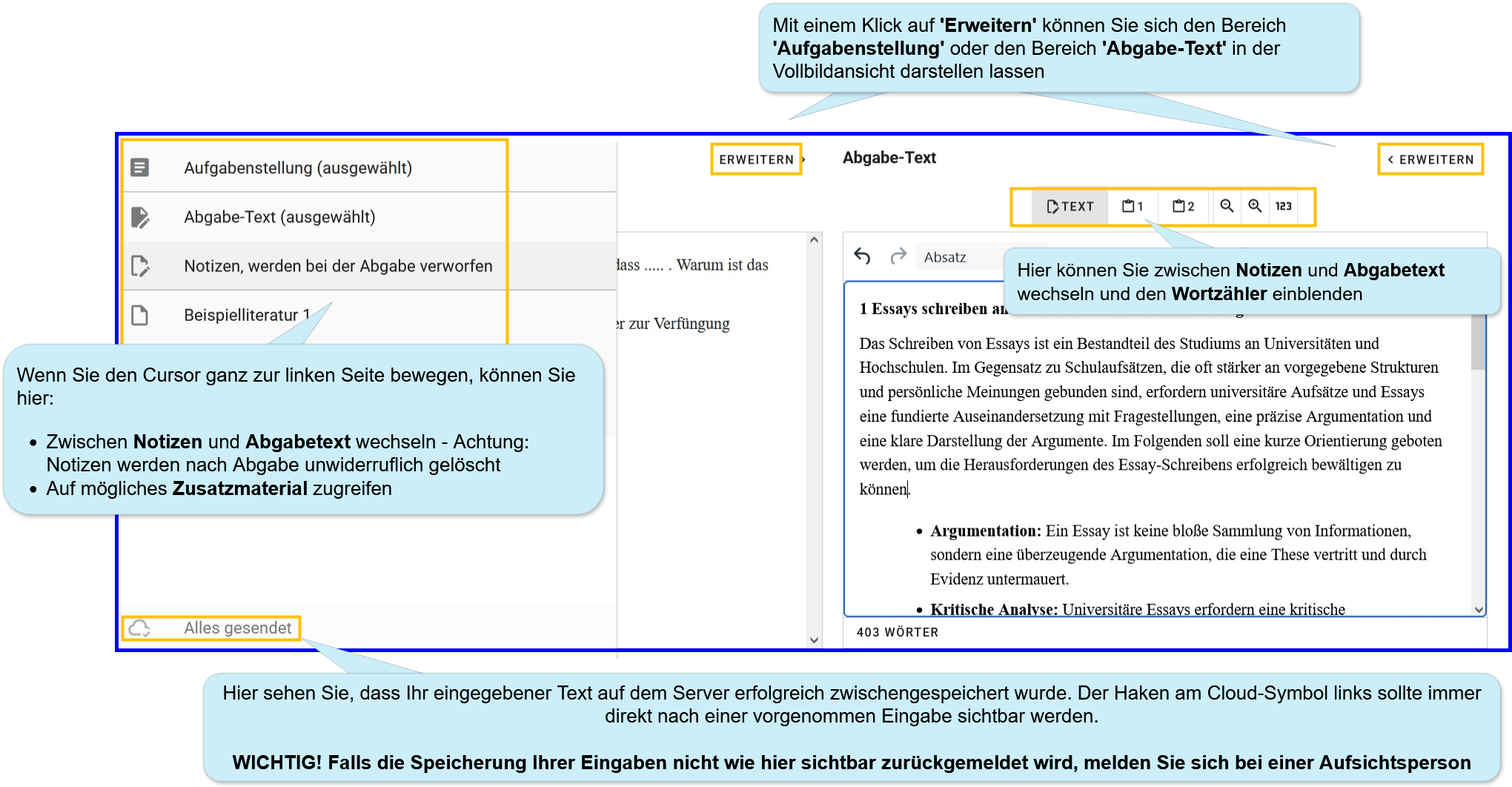
Task: Expand the Abgabe-Text panel with ERWEITERN
Action: pyautogui.click(x=1430, y=159)
